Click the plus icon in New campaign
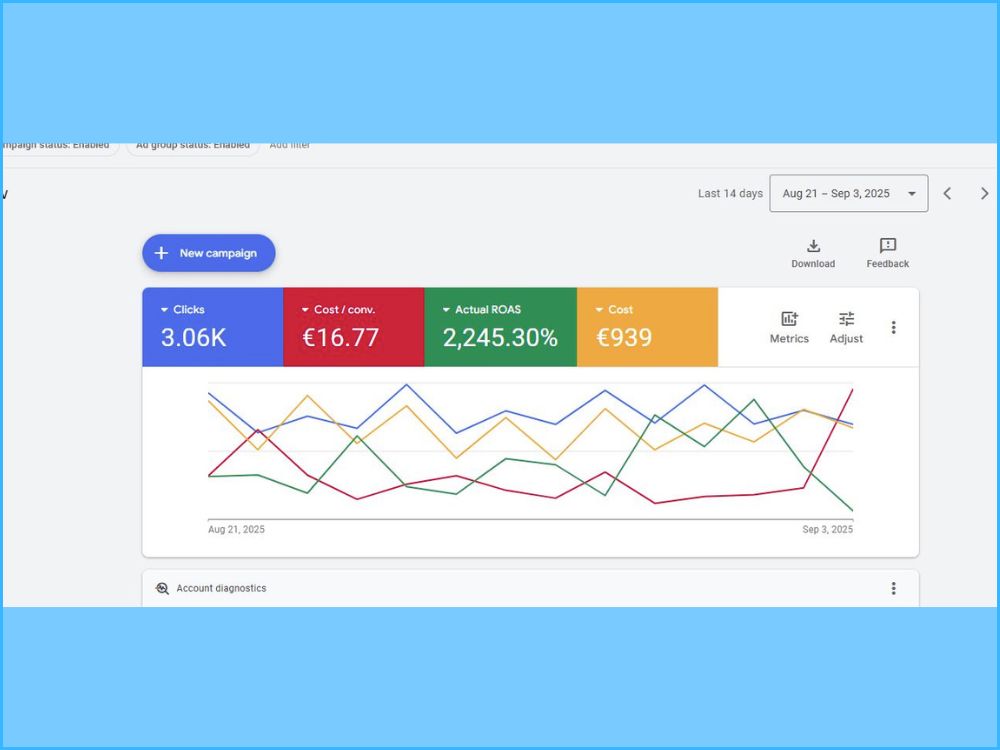Screen dimensions: 1000x750 pyautogui.click(x=161, y=253)
